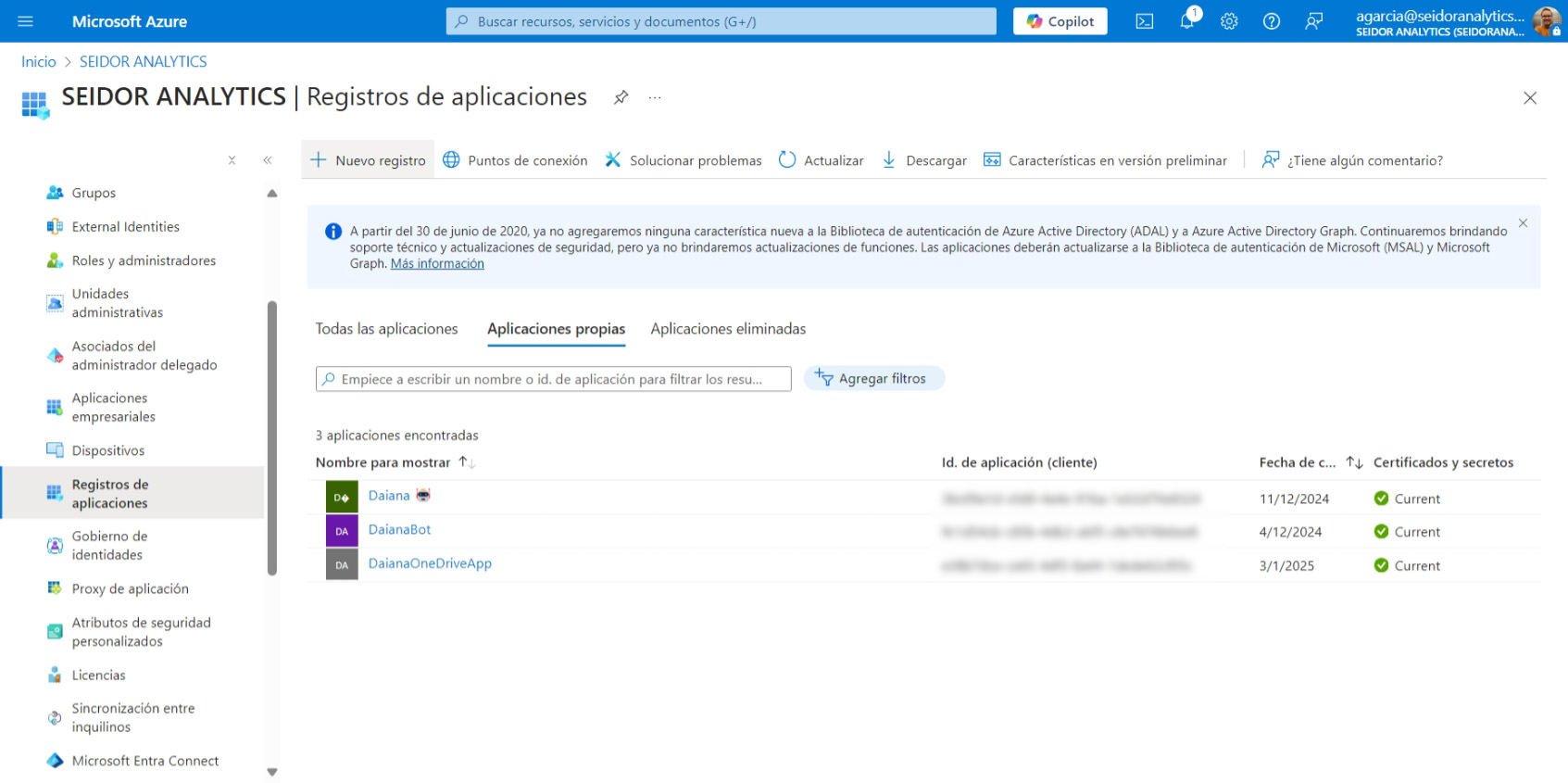Open portal settings gear
The height and width of the screenshot is (783, 1568).
tap(1229, 21)
